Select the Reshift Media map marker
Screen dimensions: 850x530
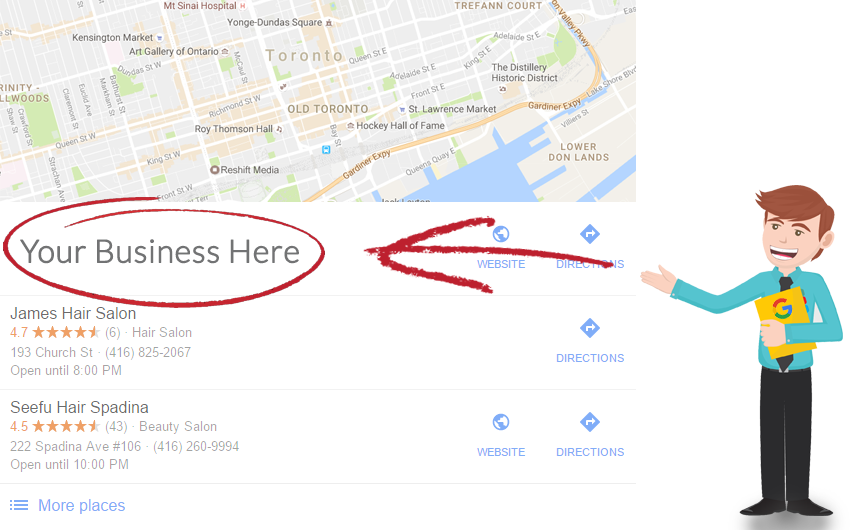click(x=215, y=170)
